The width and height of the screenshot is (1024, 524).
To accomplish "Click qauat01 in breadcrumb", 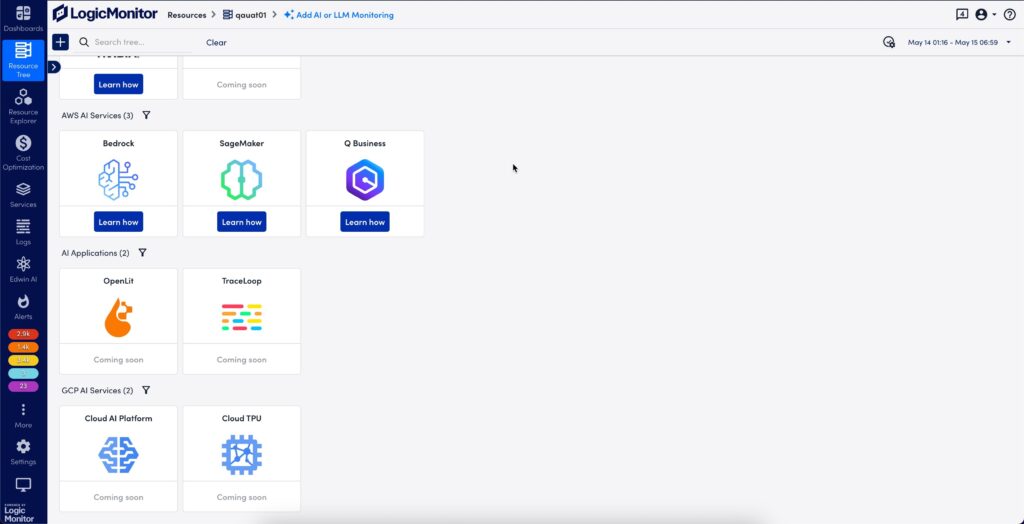I will 245,14.
